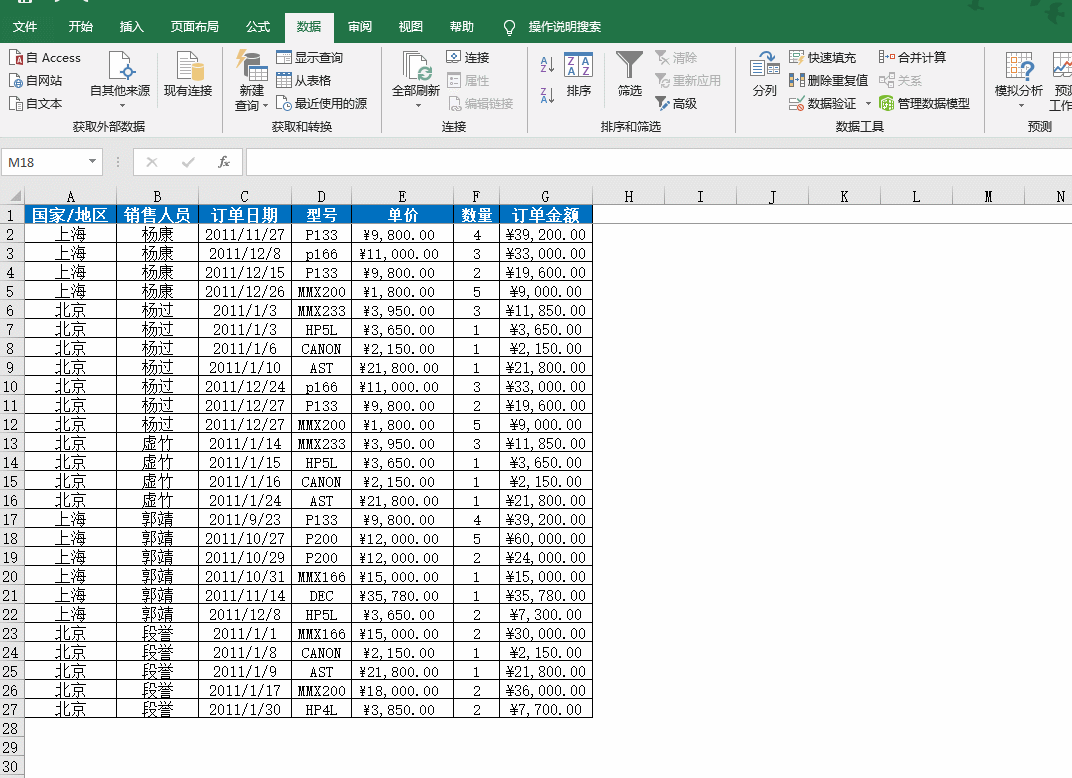Expand From Other Sources (自其他来源) dropdown
1072x778 pixels.
[x=120, y=105]
